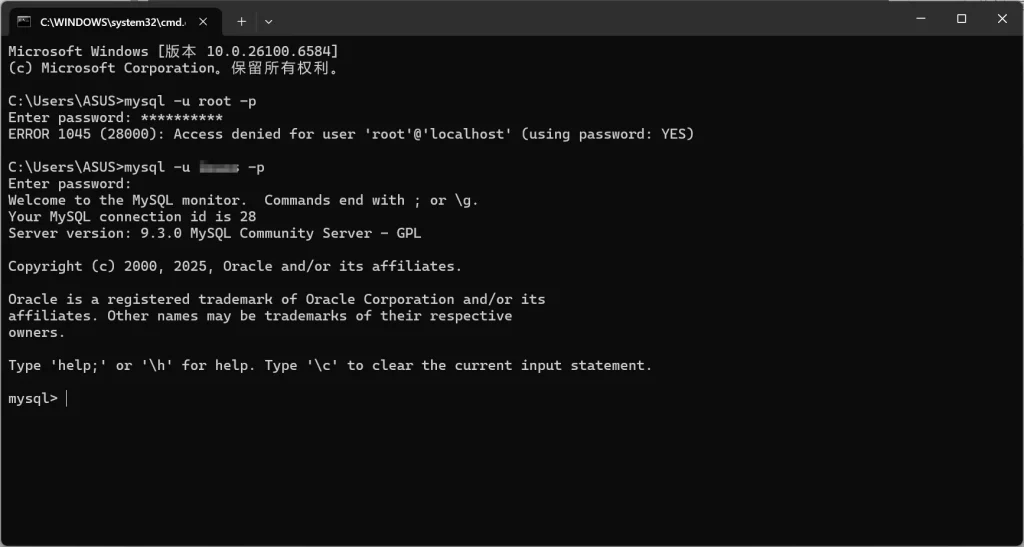Expand the new tab profile dropdown

(x=268, y=20)
